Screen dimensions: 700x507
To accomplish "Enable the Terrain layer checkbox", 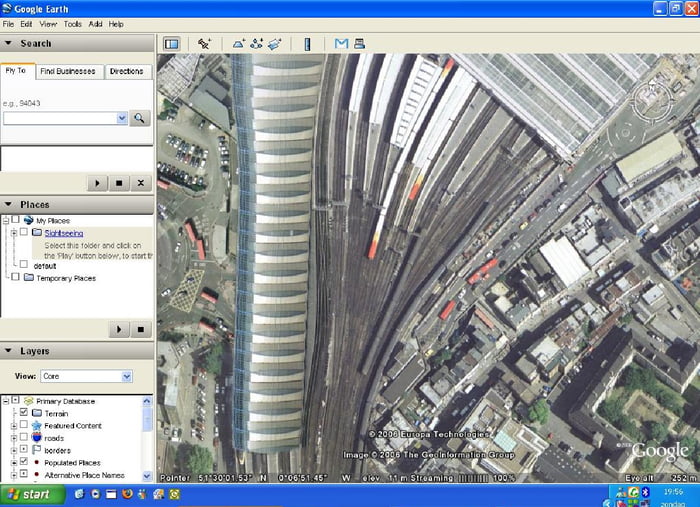I will pos(24,412).
